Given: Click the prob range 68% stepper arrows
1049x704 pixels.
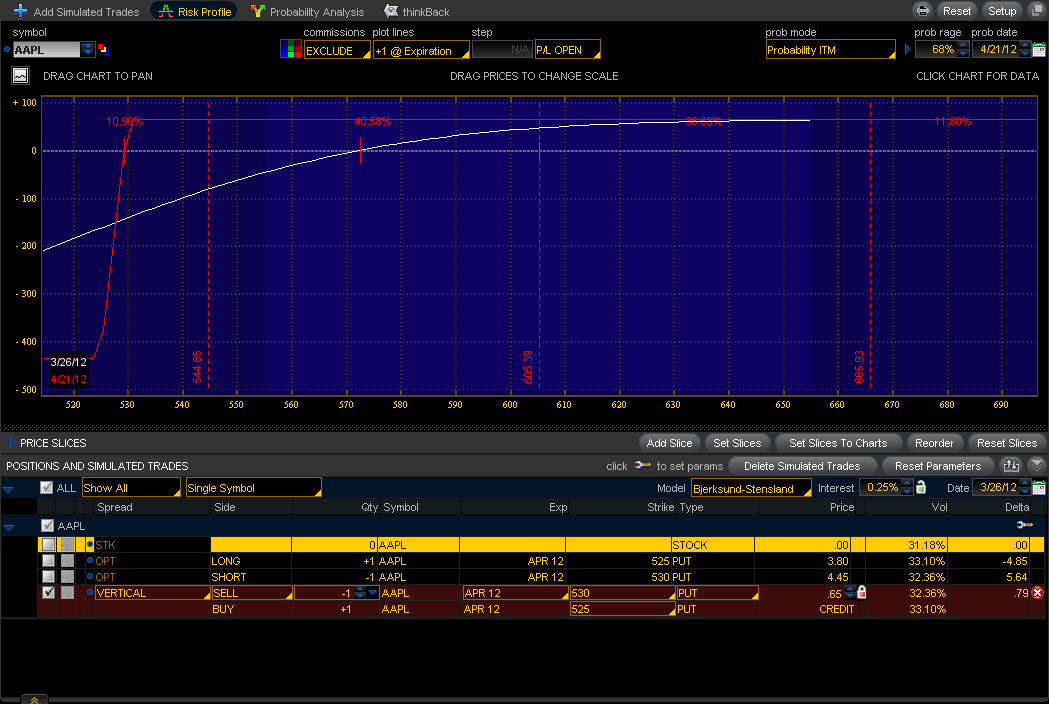Looking at the screenshot, I should (x=963, y=50).
